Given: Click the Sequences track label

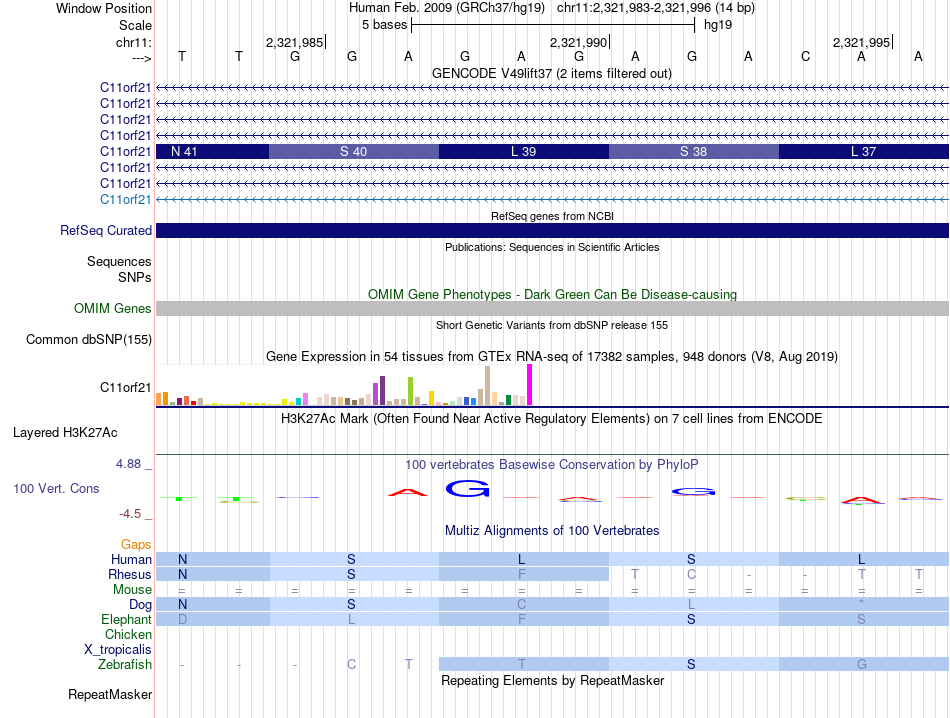Looking at the screenshot, I should 119,261.
